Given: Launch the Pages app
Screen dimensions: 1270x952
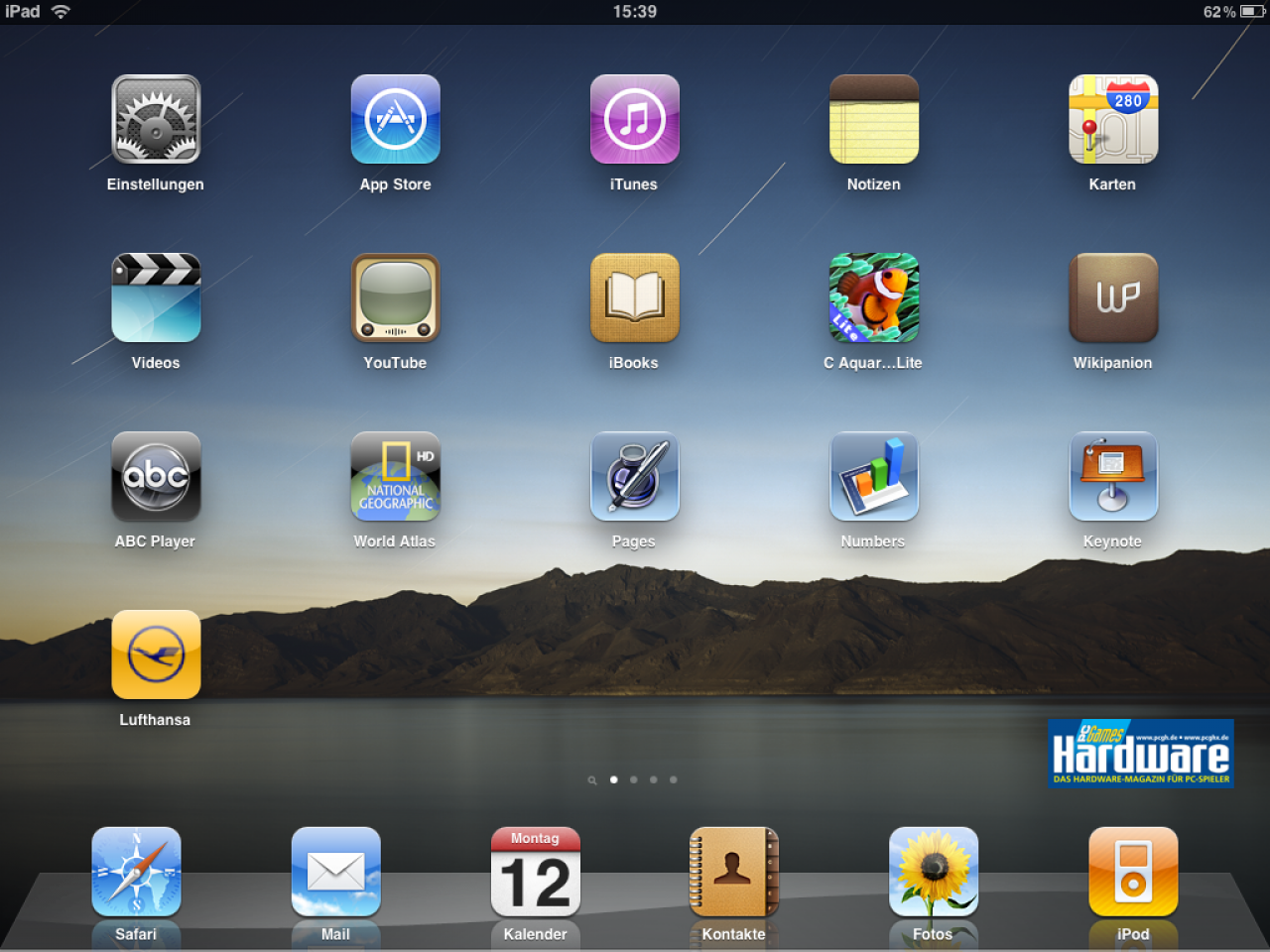Looking at the screenshot, I should click(634, 476).
